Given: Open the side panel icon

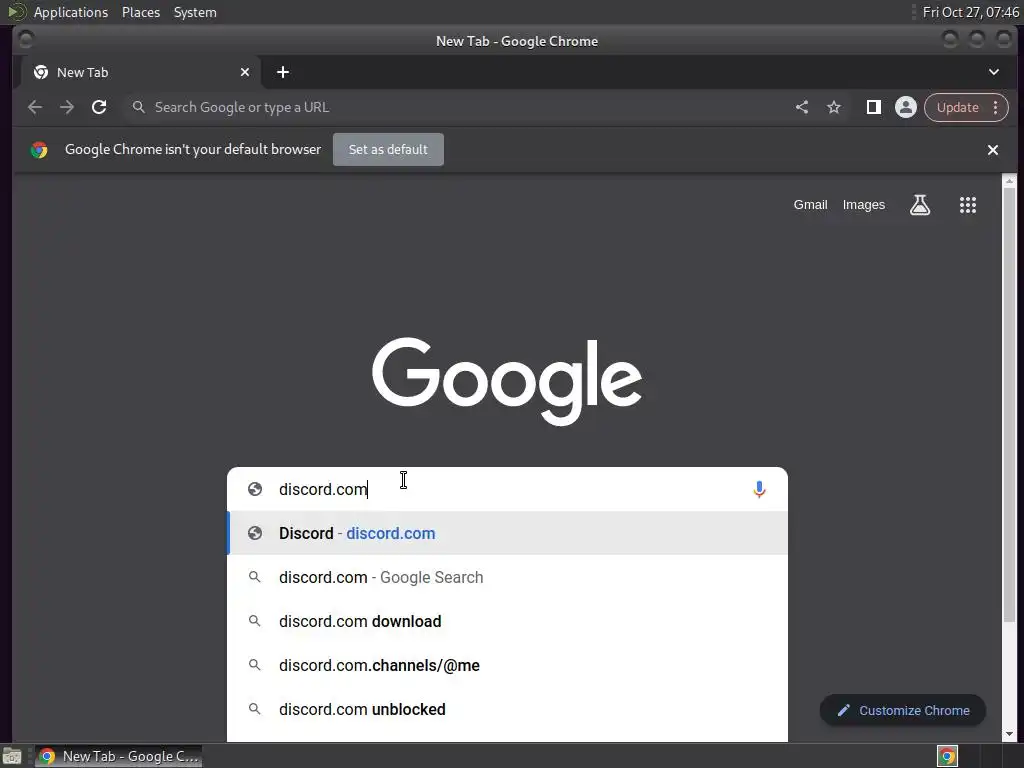Looking at the screenshot, I should click(x=874, y=107).
